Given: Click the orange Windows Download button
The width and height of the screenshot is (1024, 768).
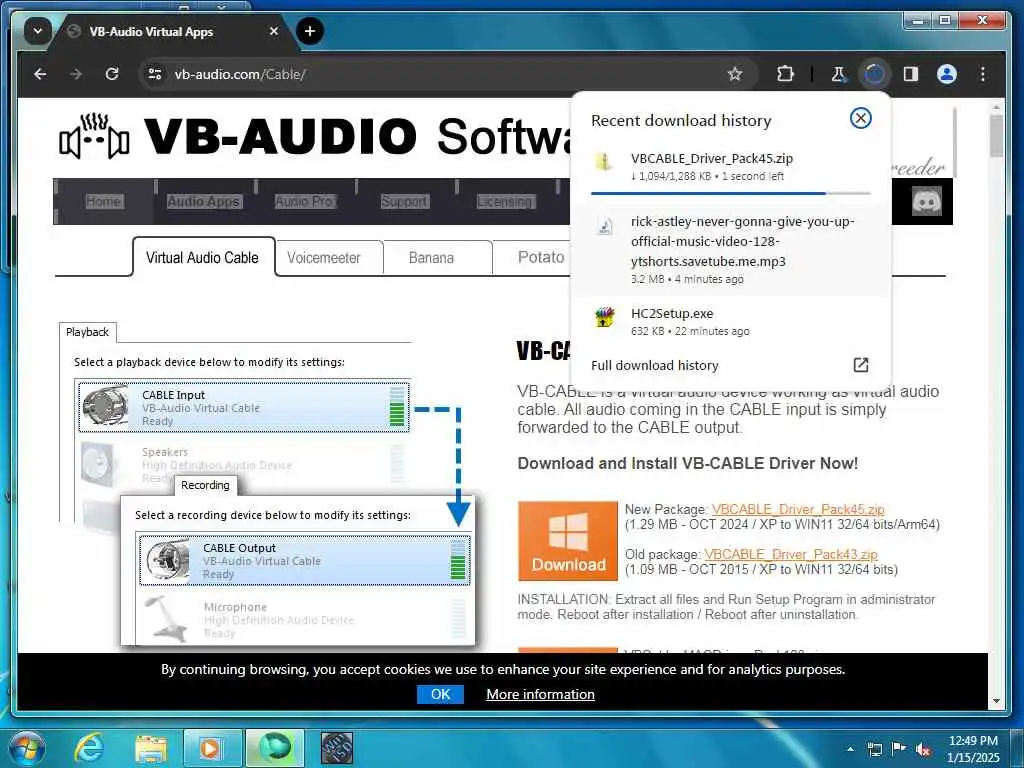Looking at the screenshot, I should [568, 541].
